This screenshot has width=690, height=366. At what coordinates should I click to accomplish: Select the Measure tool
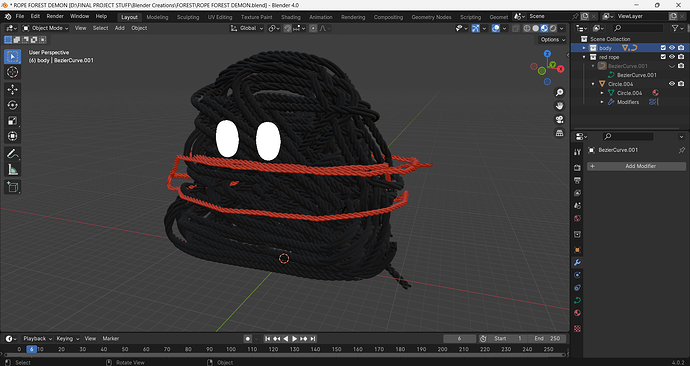(12, 169)
